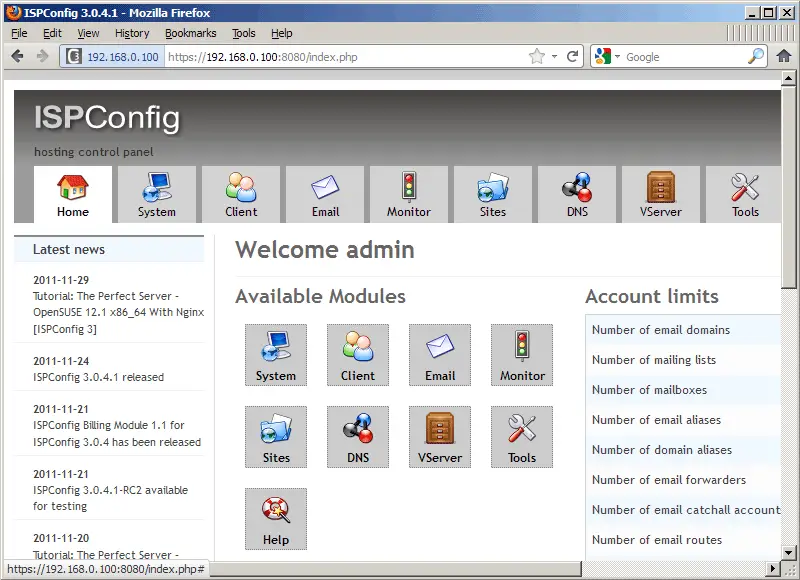Open the Email module under Available Modules

[x=440, y=355]
